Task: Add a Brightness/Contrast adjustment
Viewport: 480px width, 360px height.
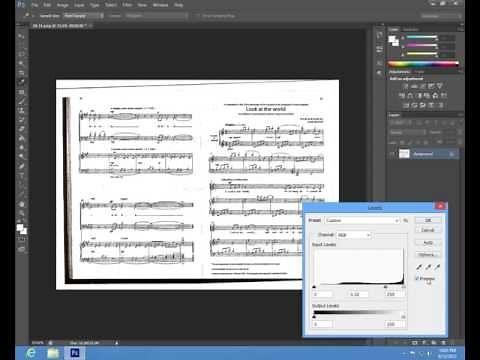Action: pyautogui.click(x=405, y=86)
